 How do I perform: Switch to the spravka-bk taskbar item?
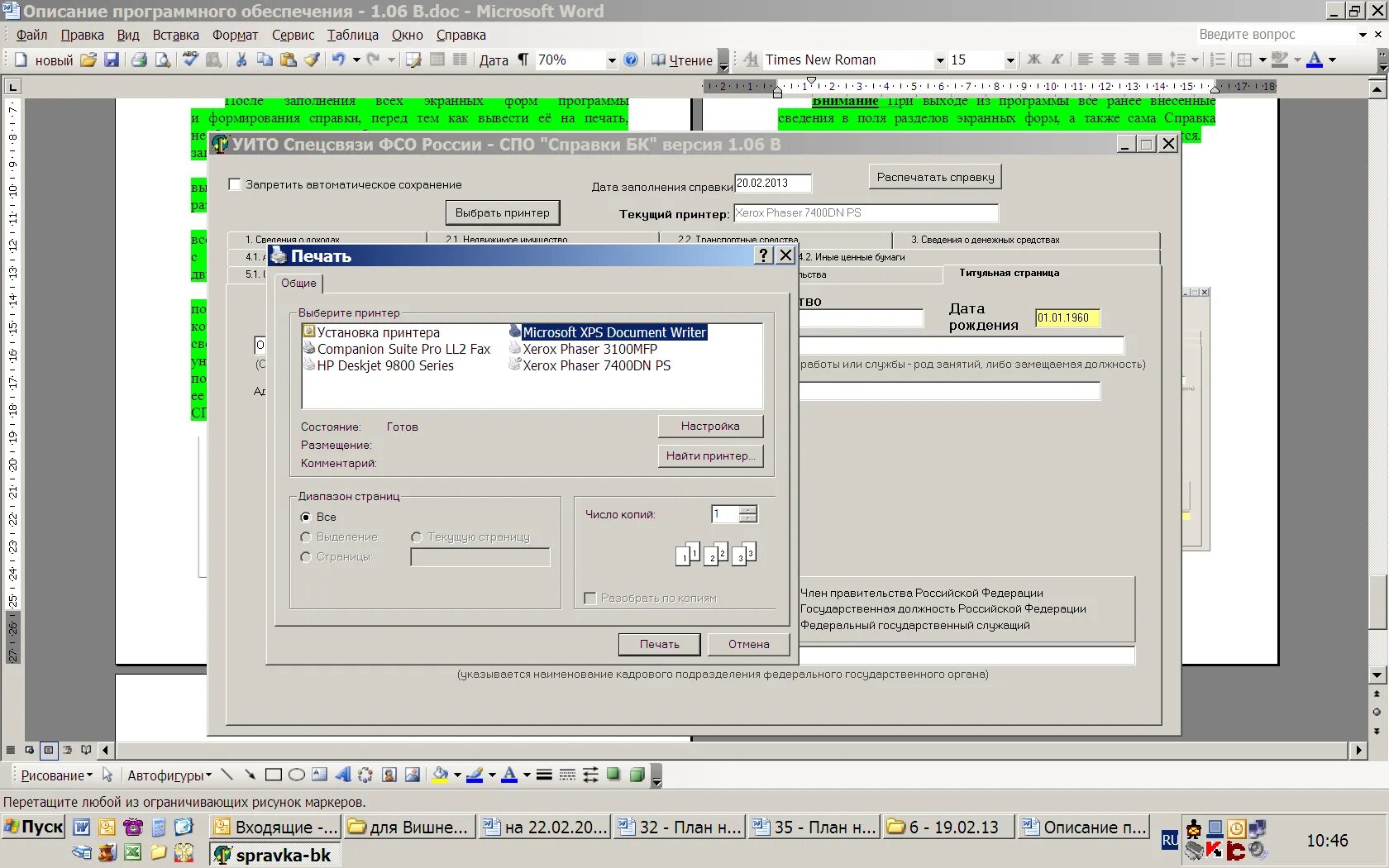tap(274, 855)
